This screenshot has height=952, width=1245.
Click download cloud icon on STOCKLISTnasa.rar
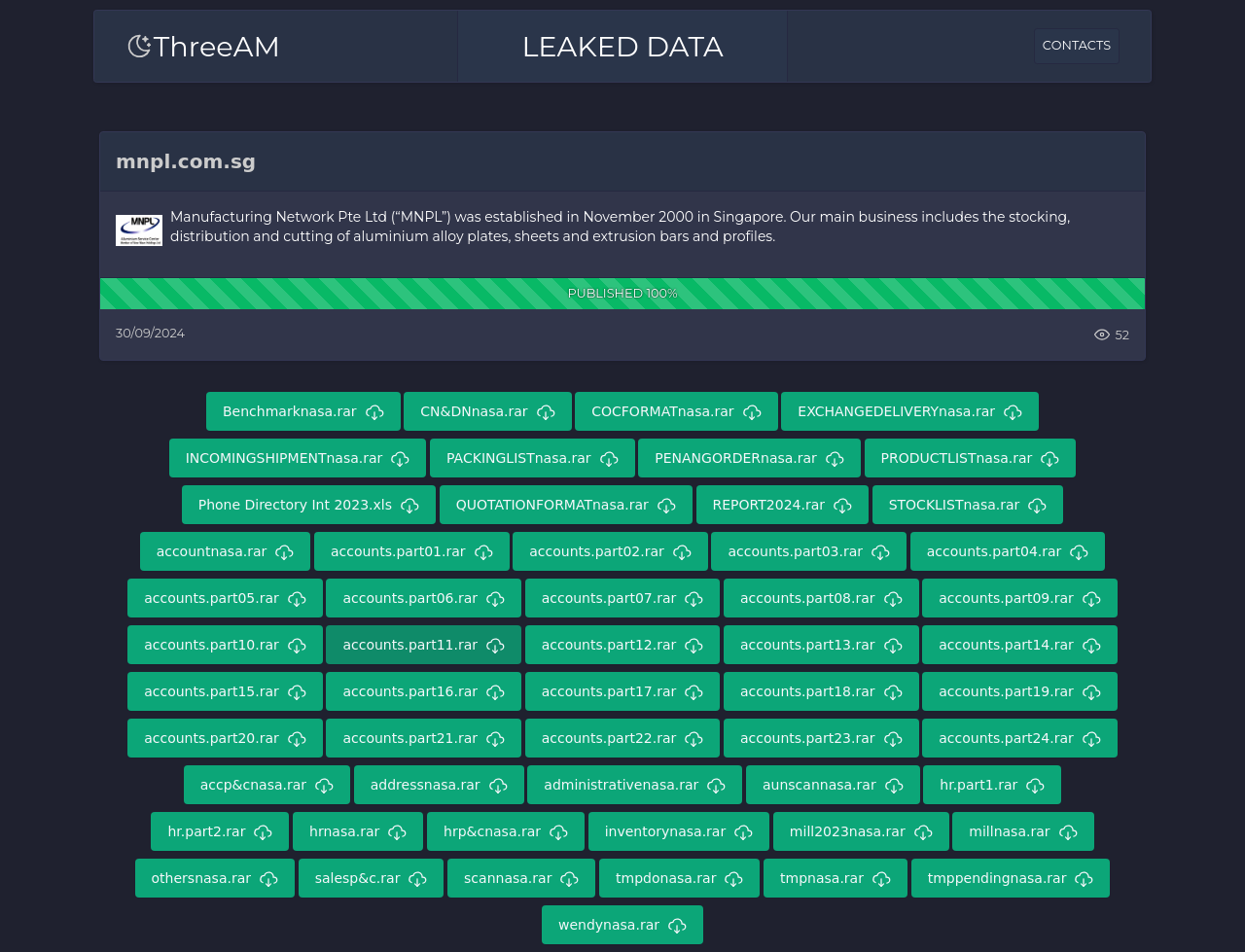pos(1037,506)
